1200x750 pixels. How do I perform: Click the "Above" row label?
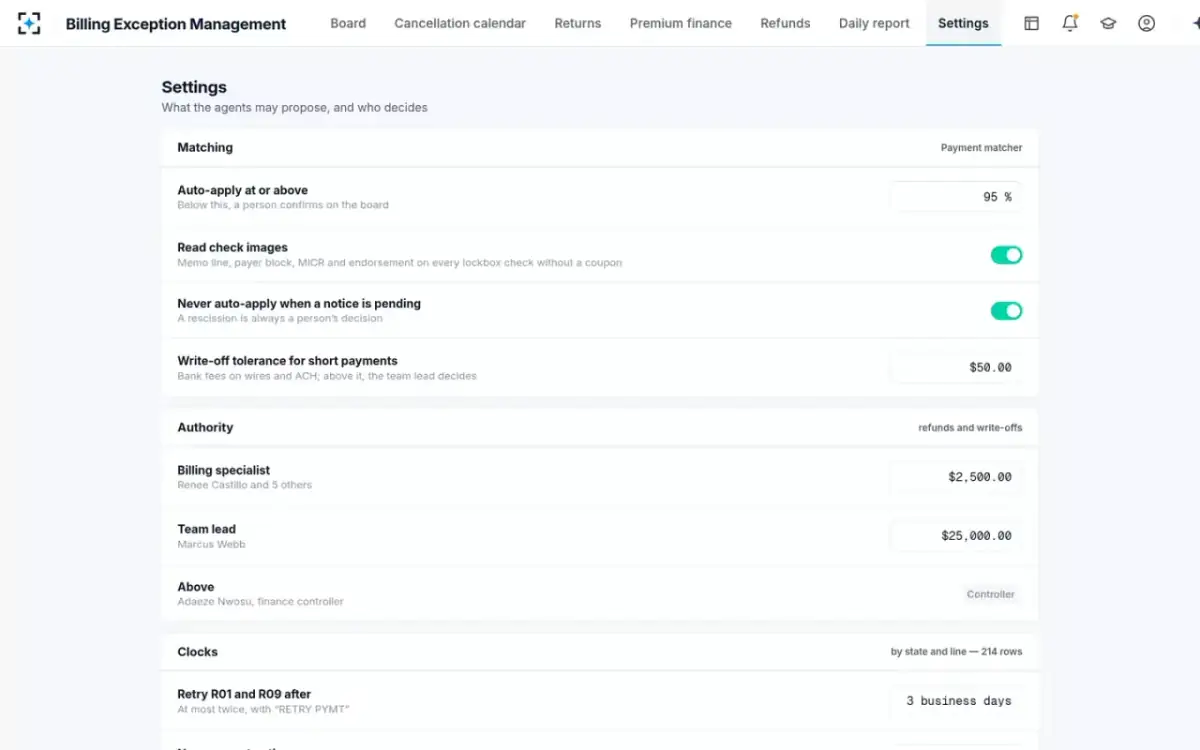point(195,587)
